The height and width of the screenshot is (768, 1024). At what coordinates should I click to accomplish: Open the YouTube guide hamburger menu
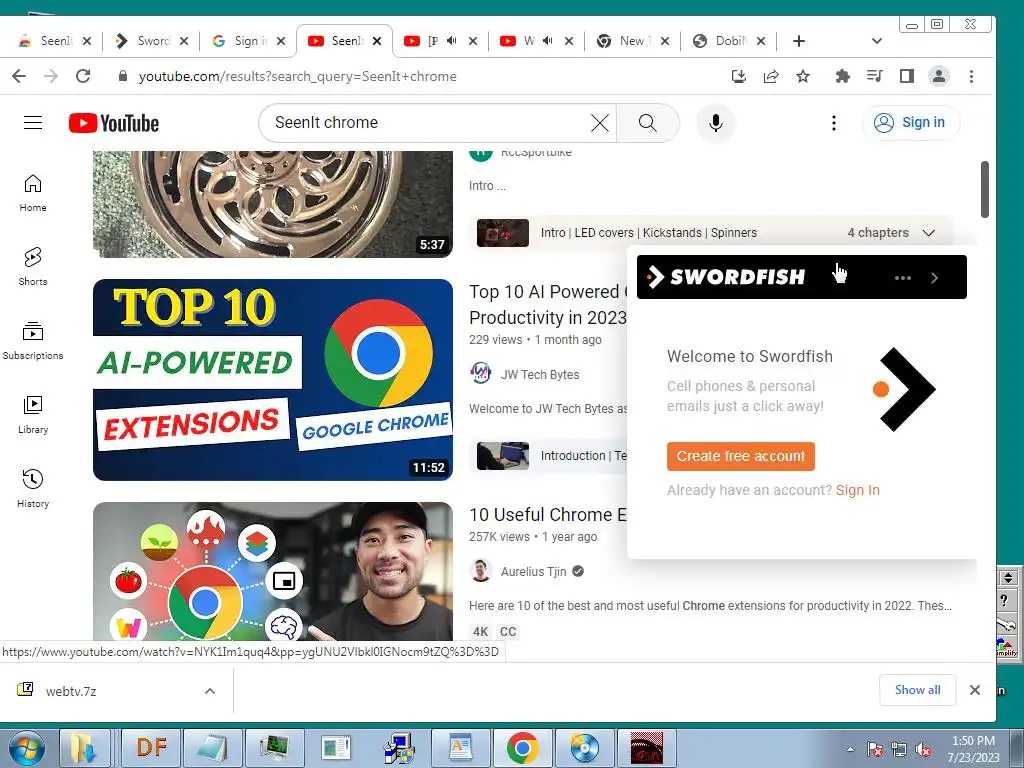33,123
